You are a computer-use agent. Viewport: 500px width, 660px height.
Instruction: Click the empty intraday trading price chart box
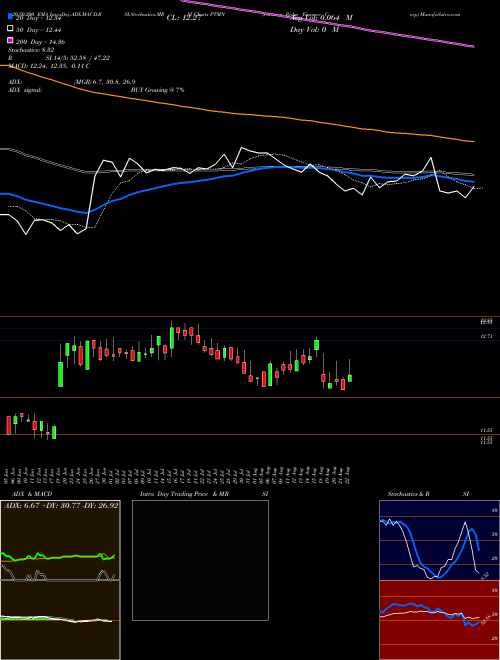pyautogui.click(x=200, y=560)
